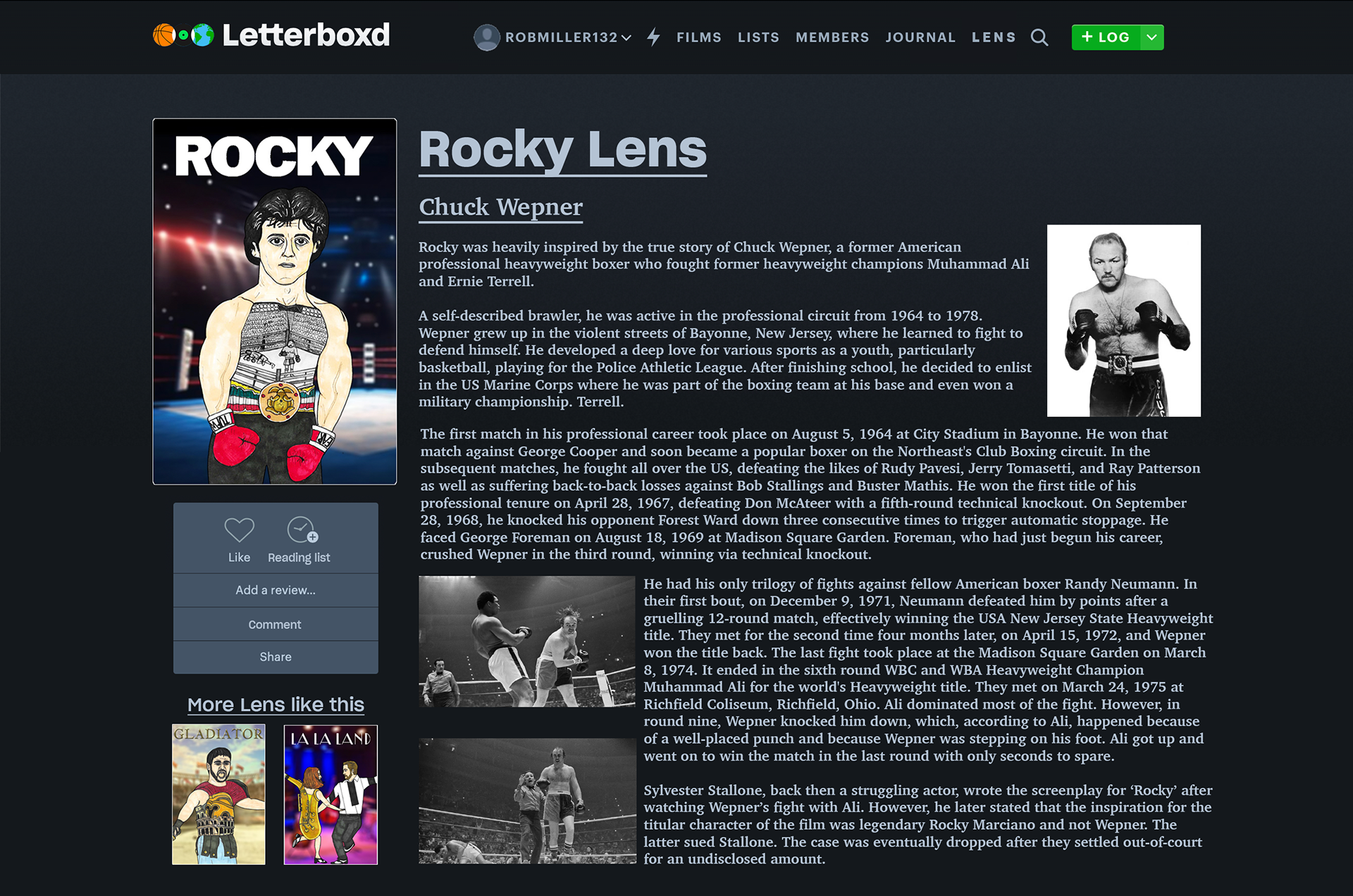This screenshot has width=1353, height=896.
Task: Click Add a review...
Action: [x=276, y=590]
